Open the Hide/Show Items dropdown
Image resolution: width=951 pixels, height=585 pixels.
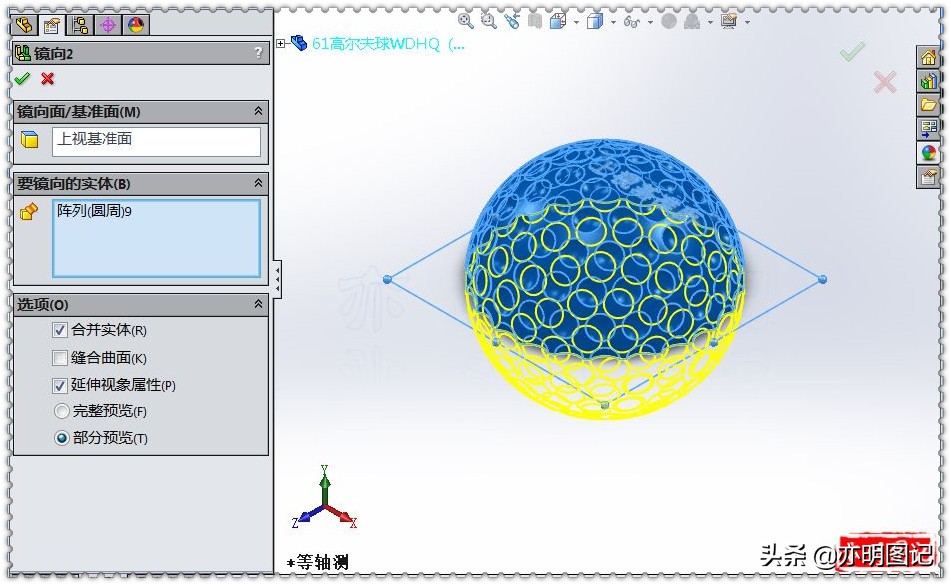click(650, 22)
